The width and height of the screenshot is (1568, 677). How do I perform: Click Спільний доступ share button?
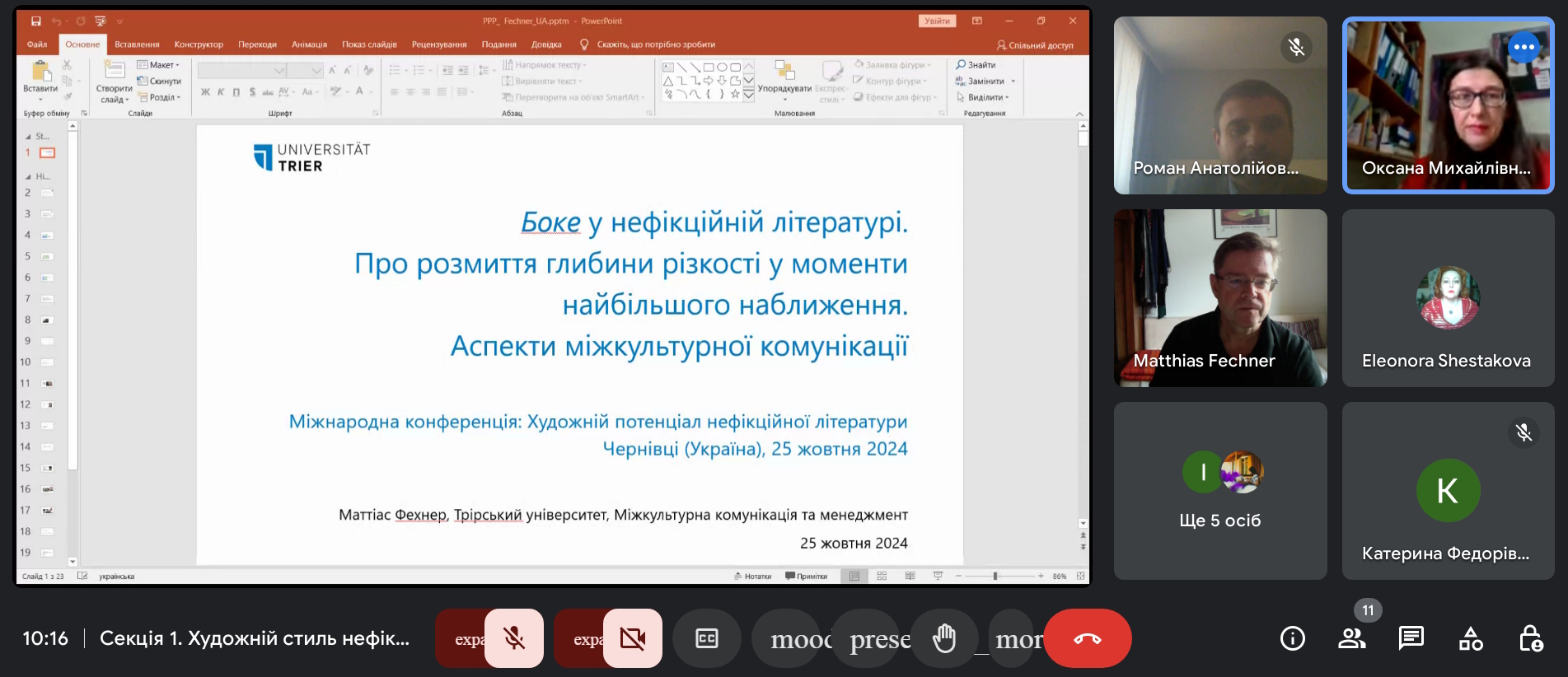(x=1036, y=45)
